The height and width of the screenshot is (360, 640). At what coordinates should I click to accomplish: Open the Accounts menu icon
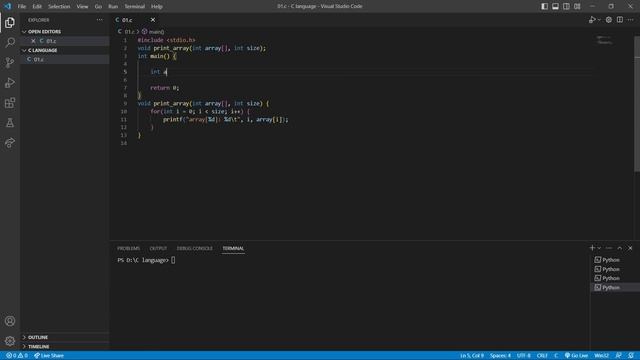(10, 321)
